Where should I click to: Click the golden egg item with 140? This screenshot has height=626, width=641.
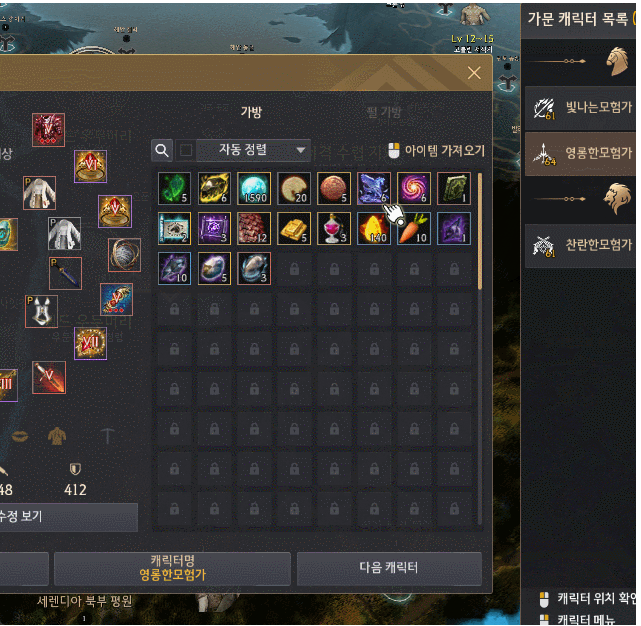point(374,229)
